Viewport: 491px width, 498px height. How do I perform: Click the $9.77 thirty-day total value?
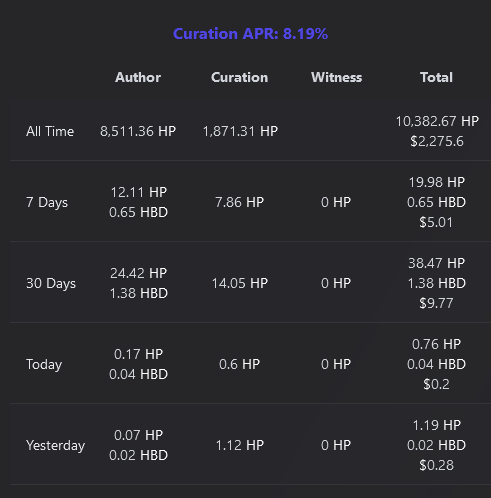point(436,303)
